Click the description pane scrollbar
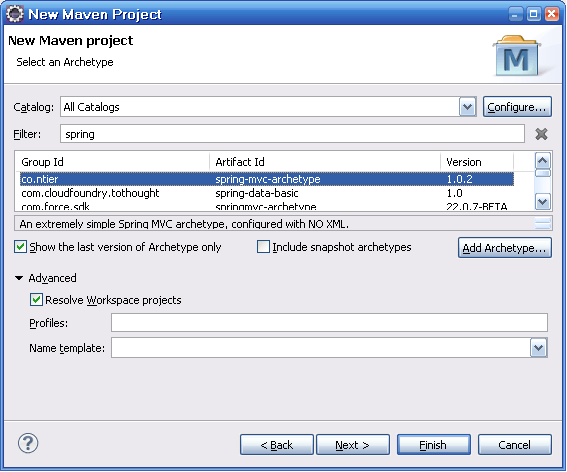 (543, 223)
